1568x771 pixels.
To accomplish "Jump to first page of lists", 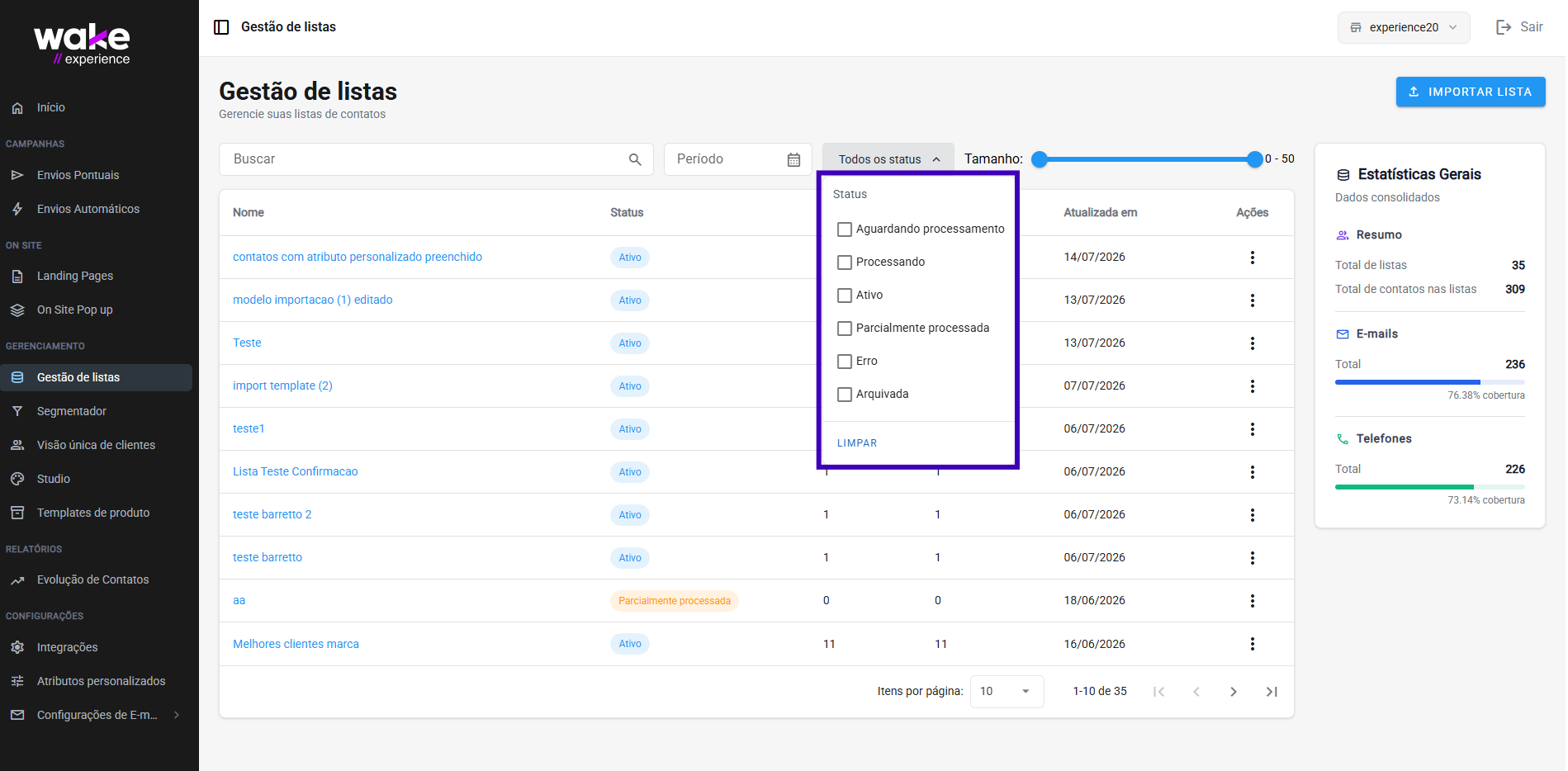I will click(1158, 692).
